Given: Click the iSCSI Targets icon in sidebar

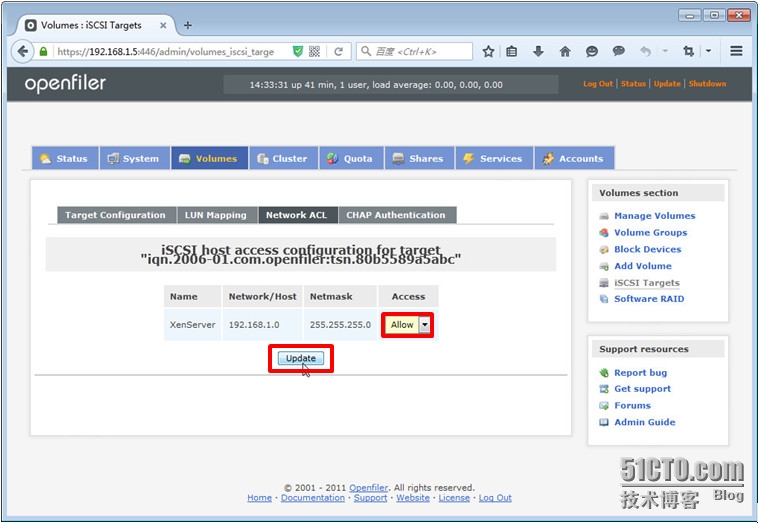Looking at the screenshot, I should click(x=604, y=283).
